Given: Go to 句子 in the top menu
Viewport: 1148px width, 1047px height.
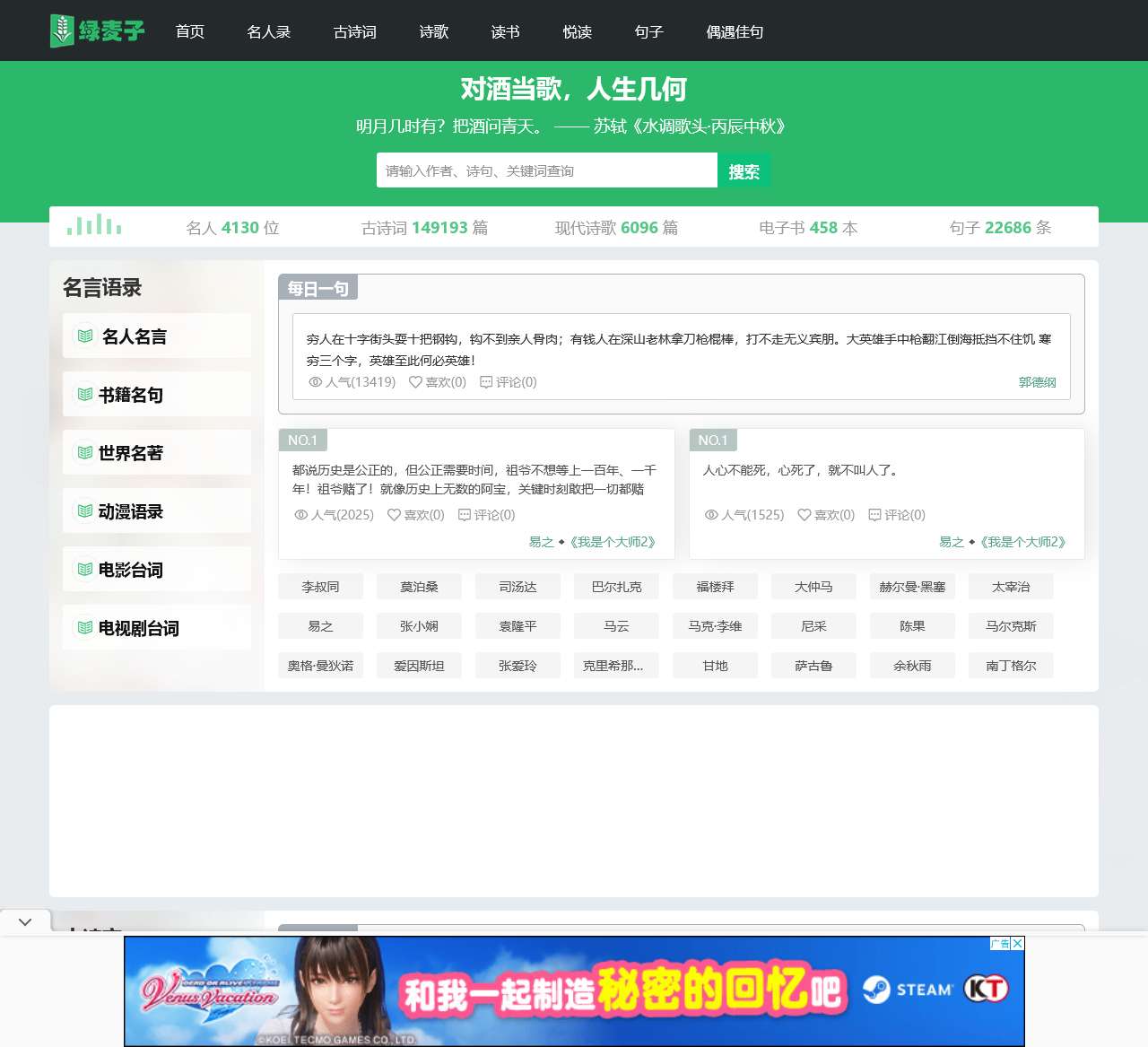Looking at the screenshot, I should tap(649, 31).
